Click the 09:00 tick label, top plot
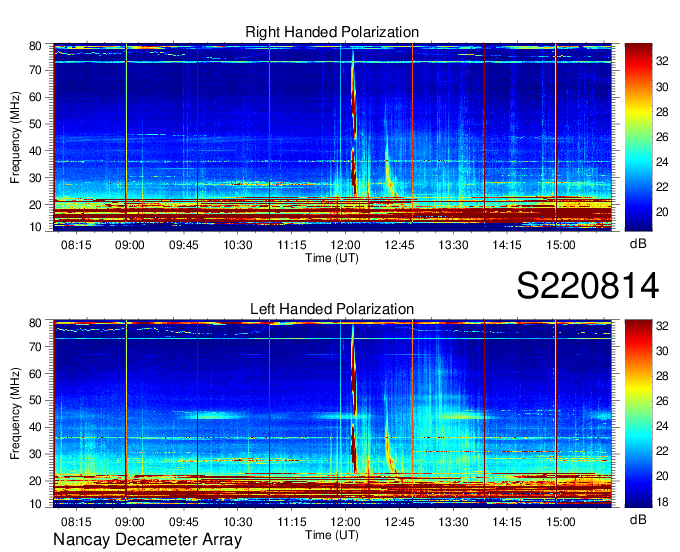 tap(130, 245)
